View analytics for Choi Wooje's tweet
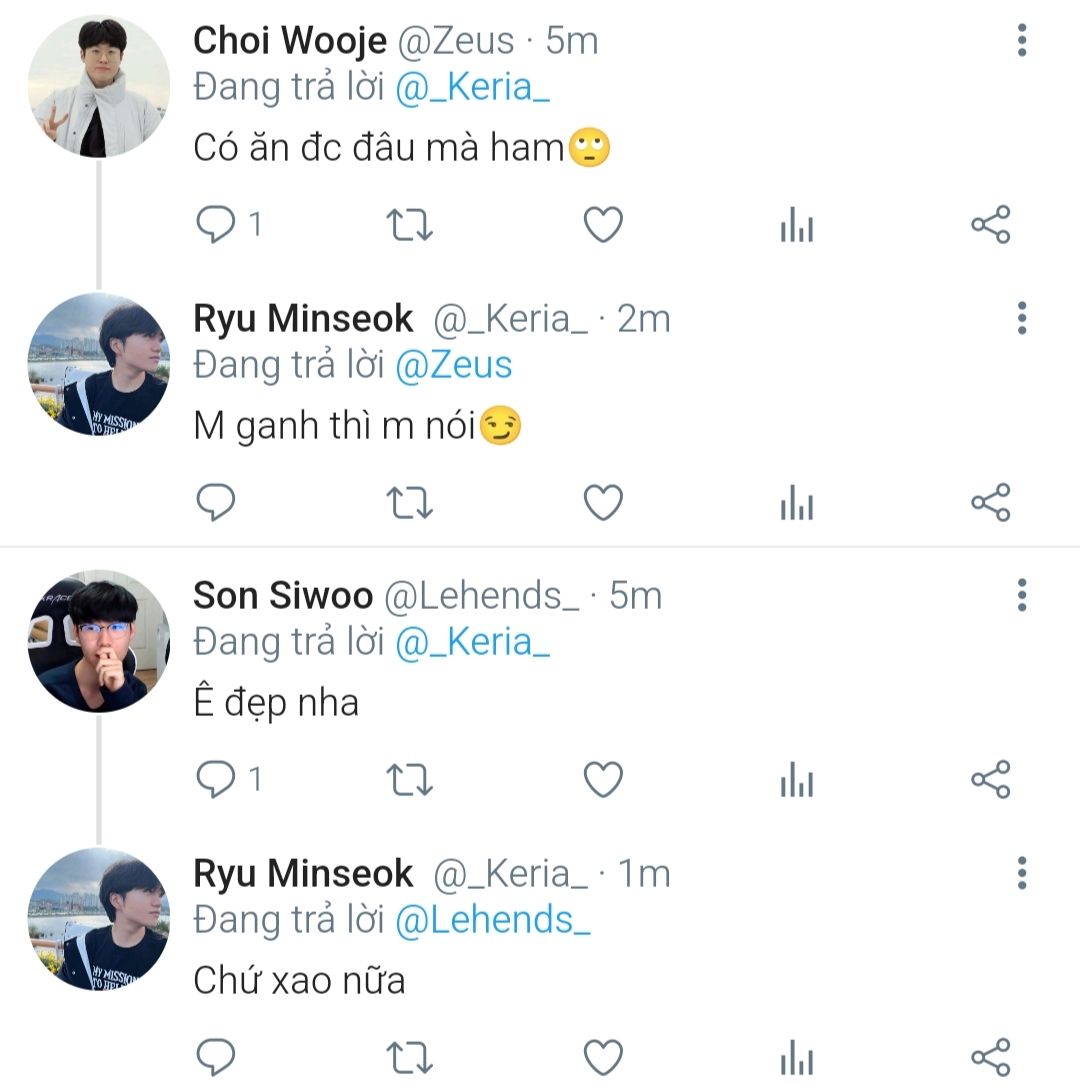 [797, 227]
